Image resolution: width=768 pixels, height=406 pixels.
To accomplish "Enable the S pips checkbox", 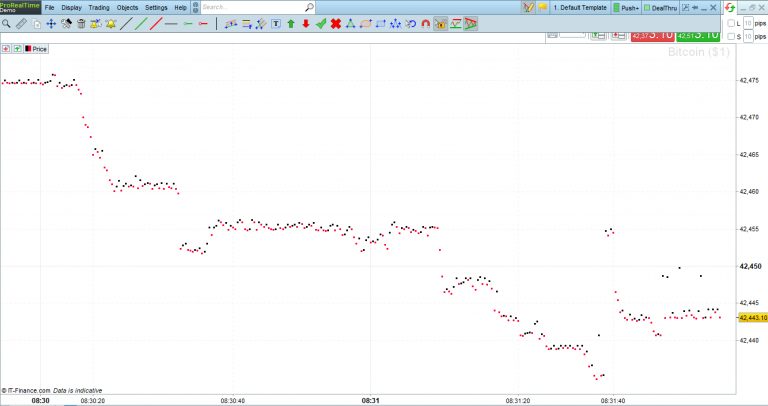I will [x=731, y=37].
